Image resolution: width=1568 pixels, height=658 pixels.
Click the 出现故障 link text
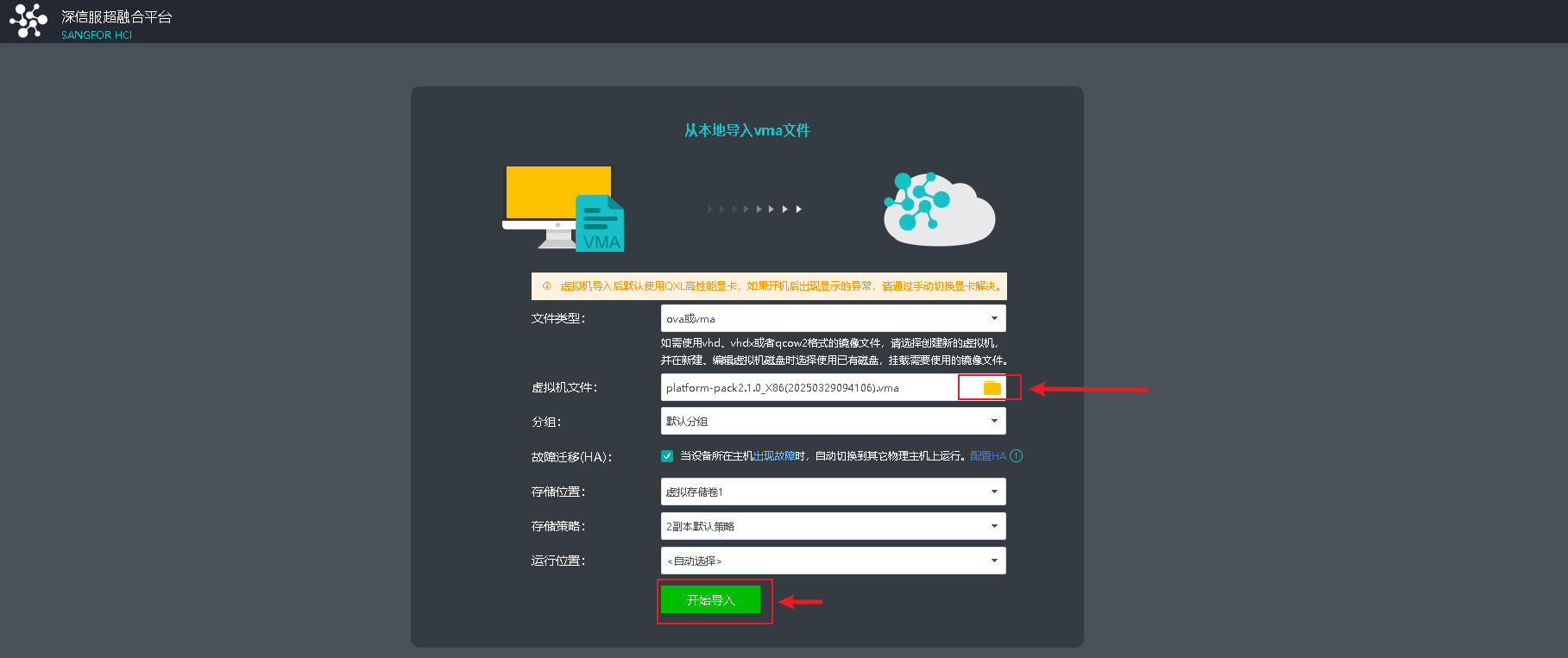[774, 456]
